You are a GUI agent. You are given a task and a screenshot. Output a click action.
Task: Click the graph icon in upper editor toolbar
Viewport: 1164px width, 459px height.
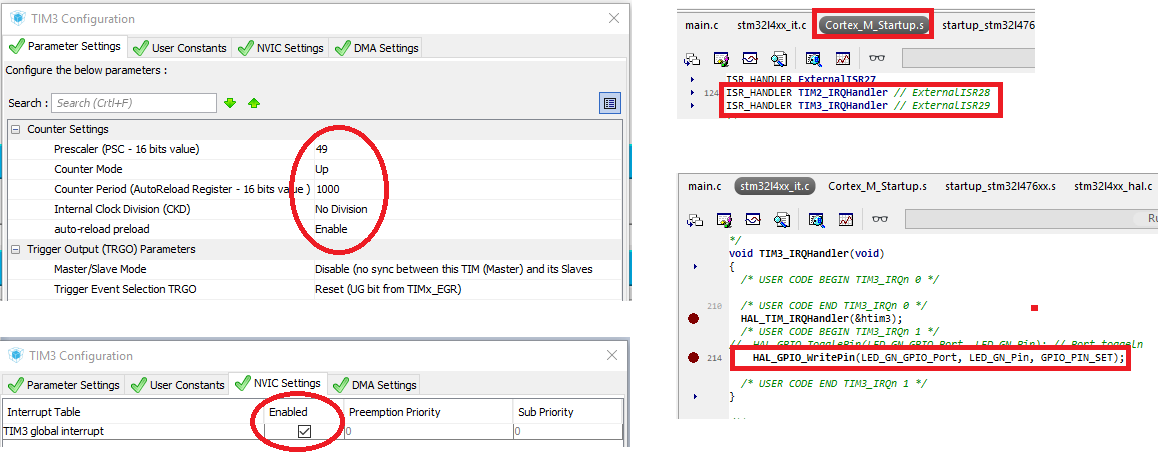842,58
